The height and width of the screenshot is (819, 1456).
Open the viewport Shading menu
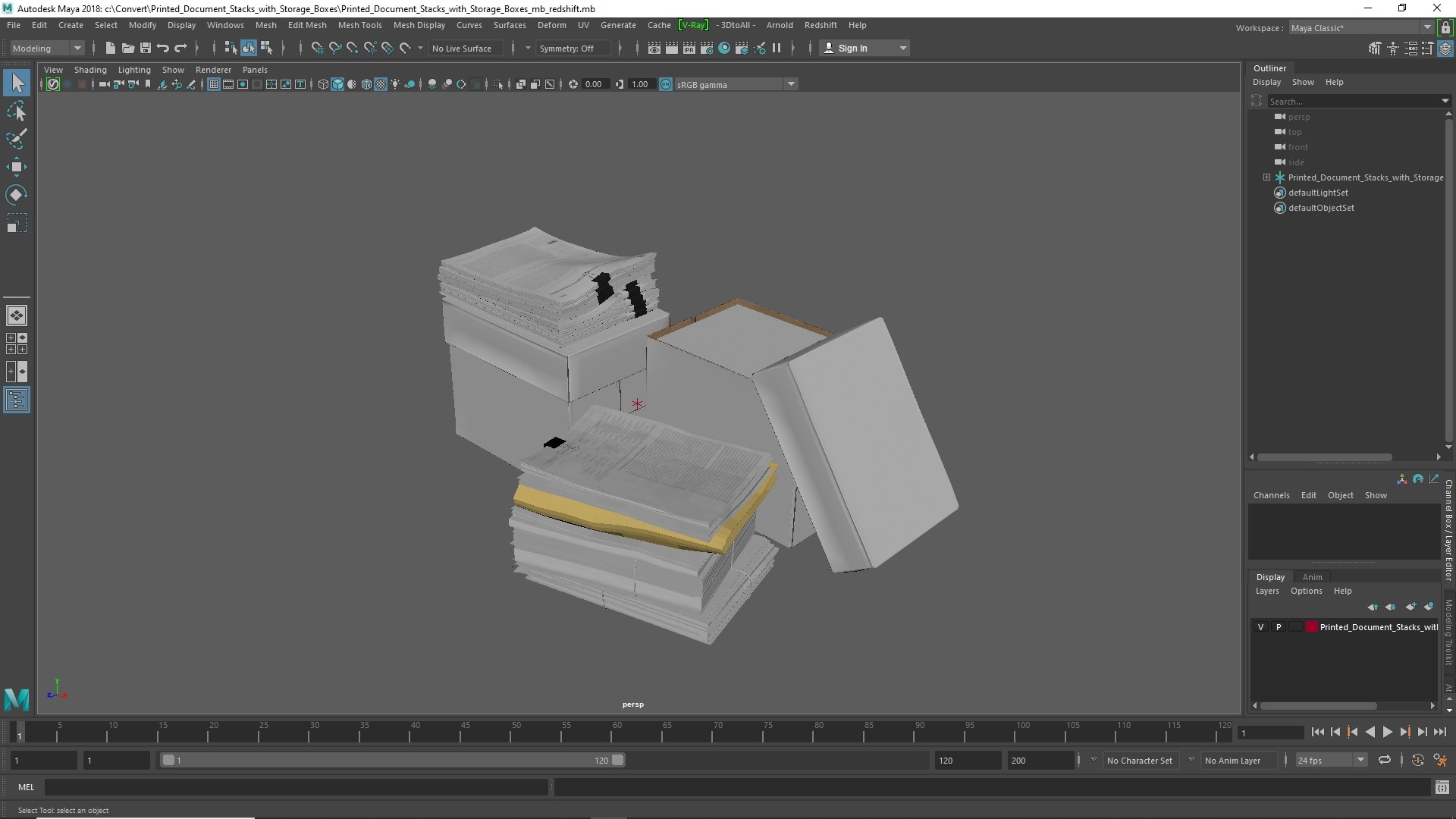coord(90,70)
